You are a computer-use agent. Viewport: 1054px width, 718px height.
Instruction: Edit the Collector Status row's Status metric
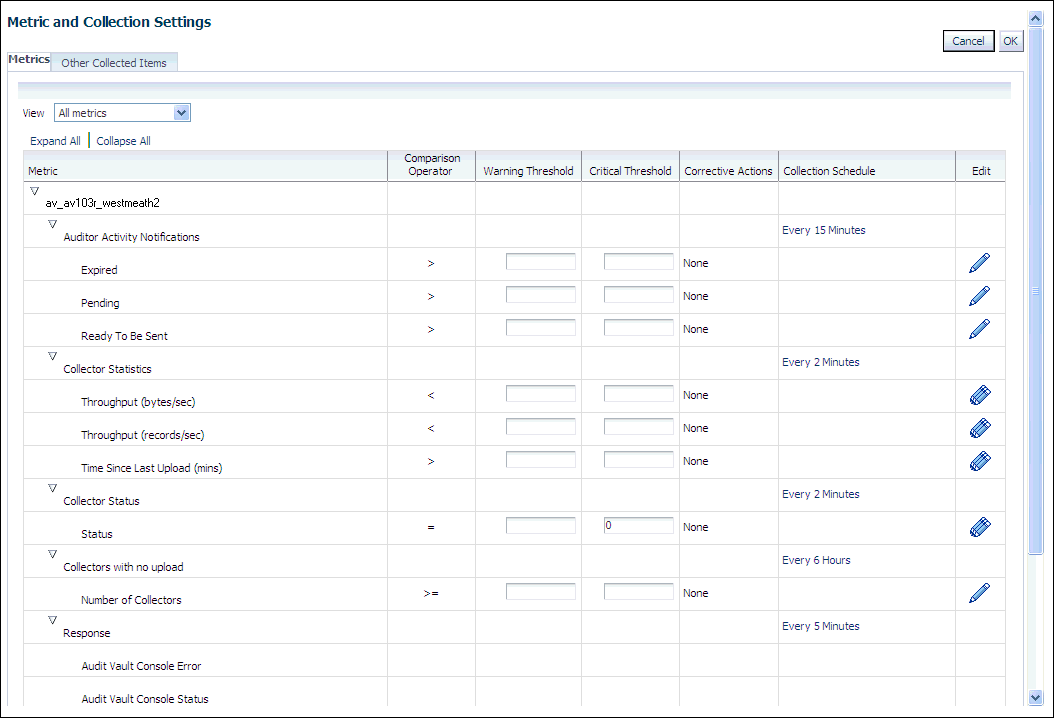(980, 527)
